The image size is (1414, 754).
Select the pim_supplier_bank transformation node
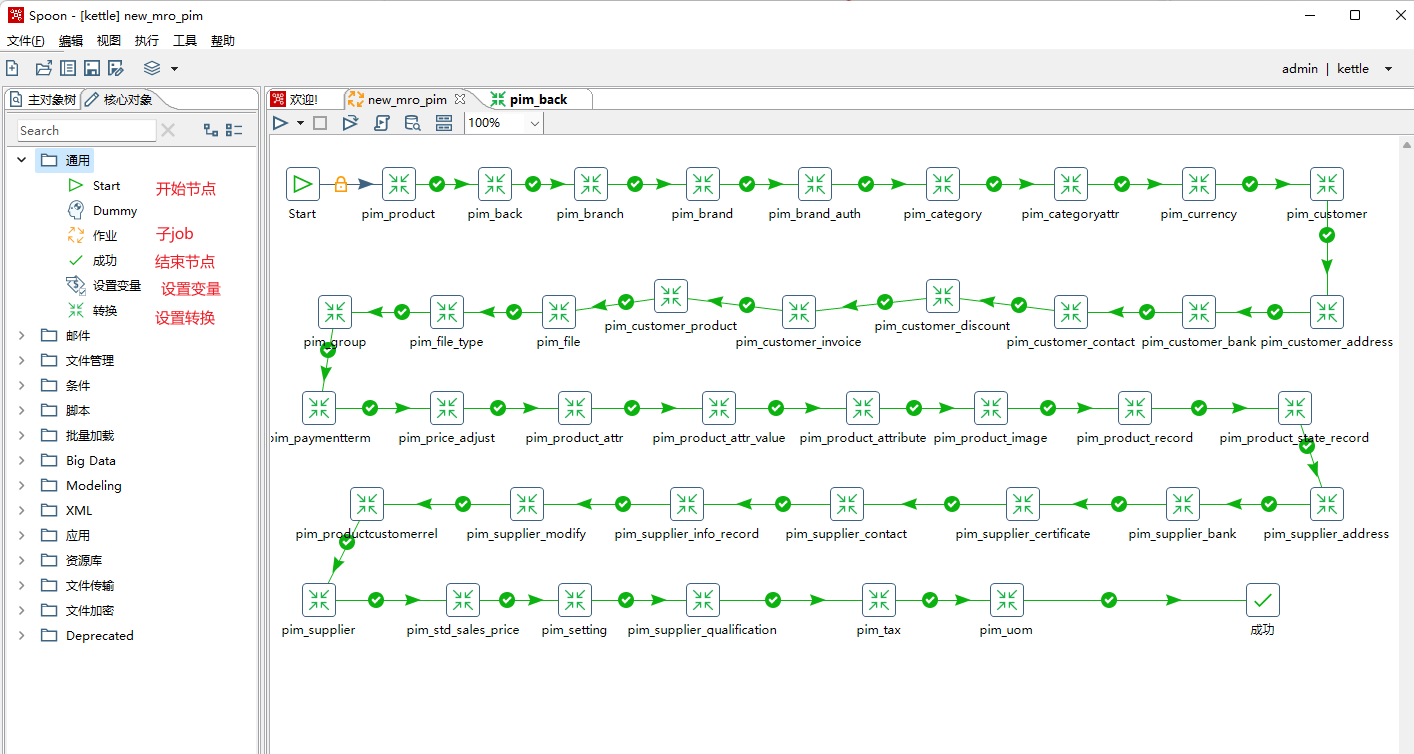(x=1182, y=504)
